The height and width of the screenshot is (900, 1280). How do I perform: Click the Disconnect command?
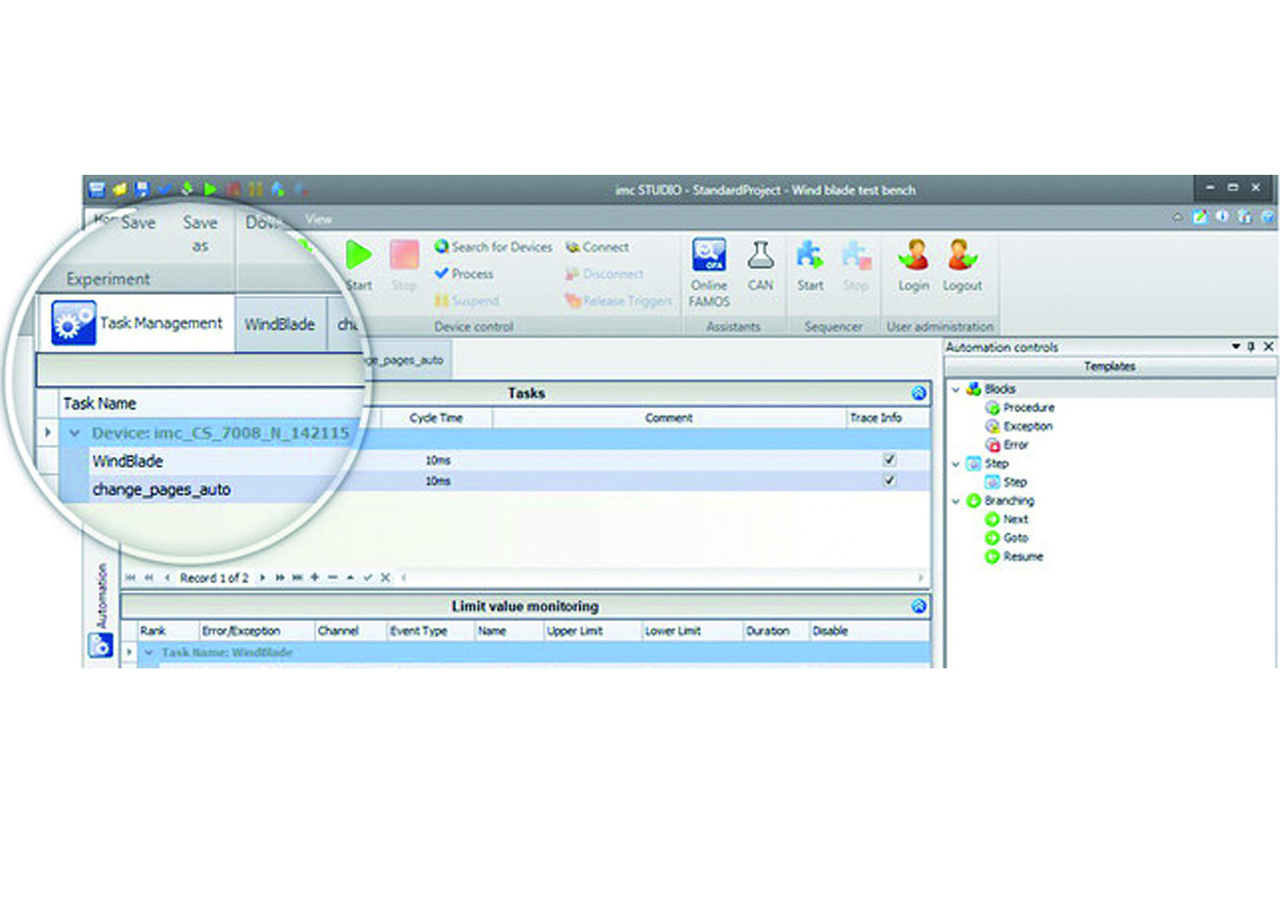[604, 273]
